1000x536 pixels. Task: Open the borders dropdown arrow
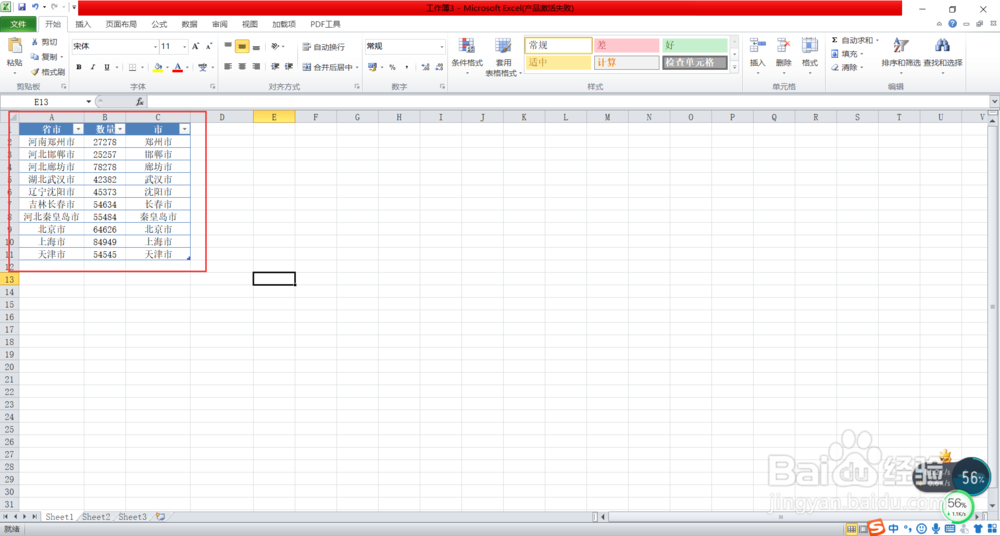(142, 67)
